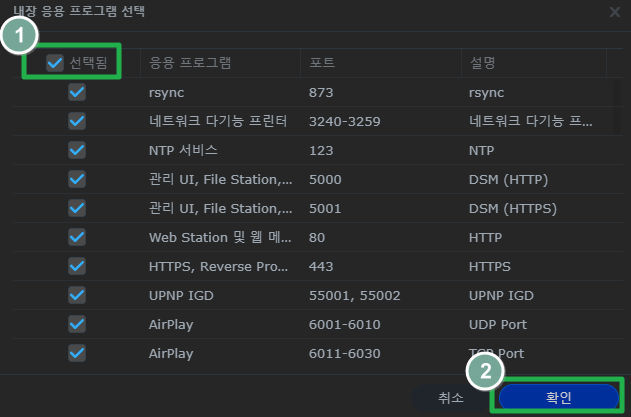Disable the NTP 서비스 row checkbox
This screenshot has height=417, width=631.
pyautogui.click(x=77, y=150)
